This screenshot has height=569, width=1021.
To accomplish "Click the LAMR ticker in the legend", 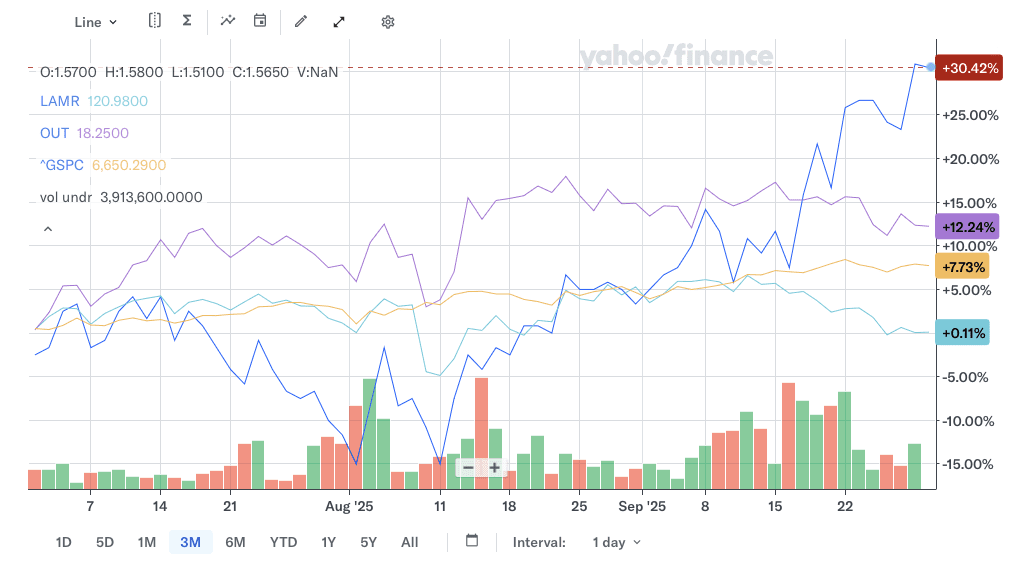I will click(57, 101).
